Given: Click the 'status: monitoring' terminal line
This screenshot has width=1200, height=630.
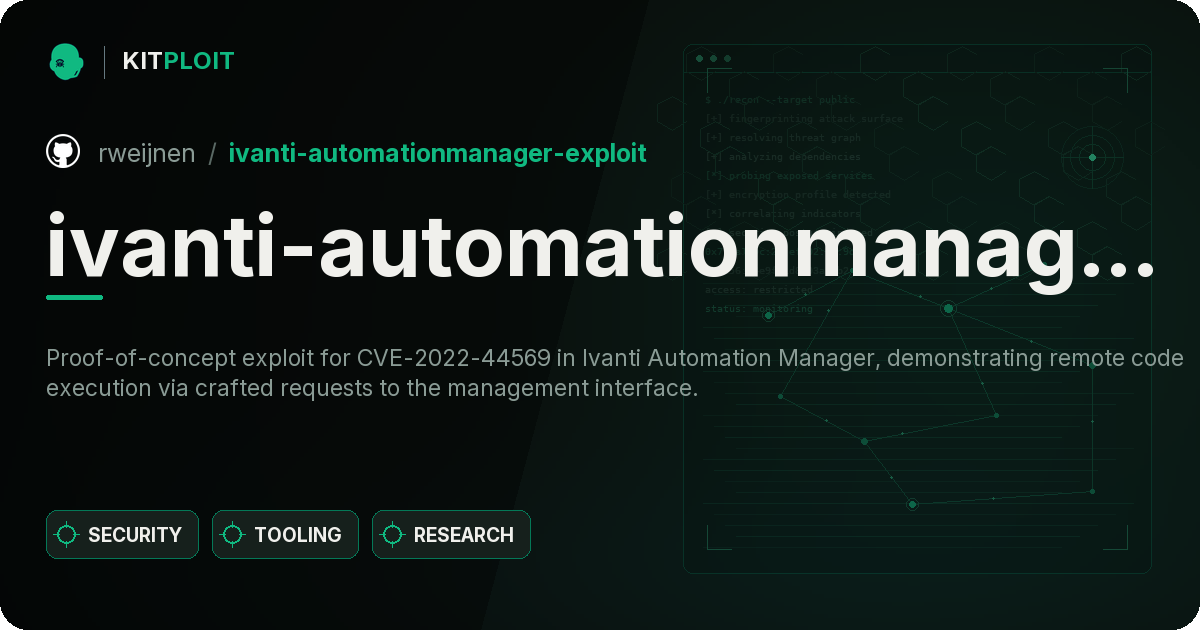Looking at the screenshot, I should coord(759,309).
